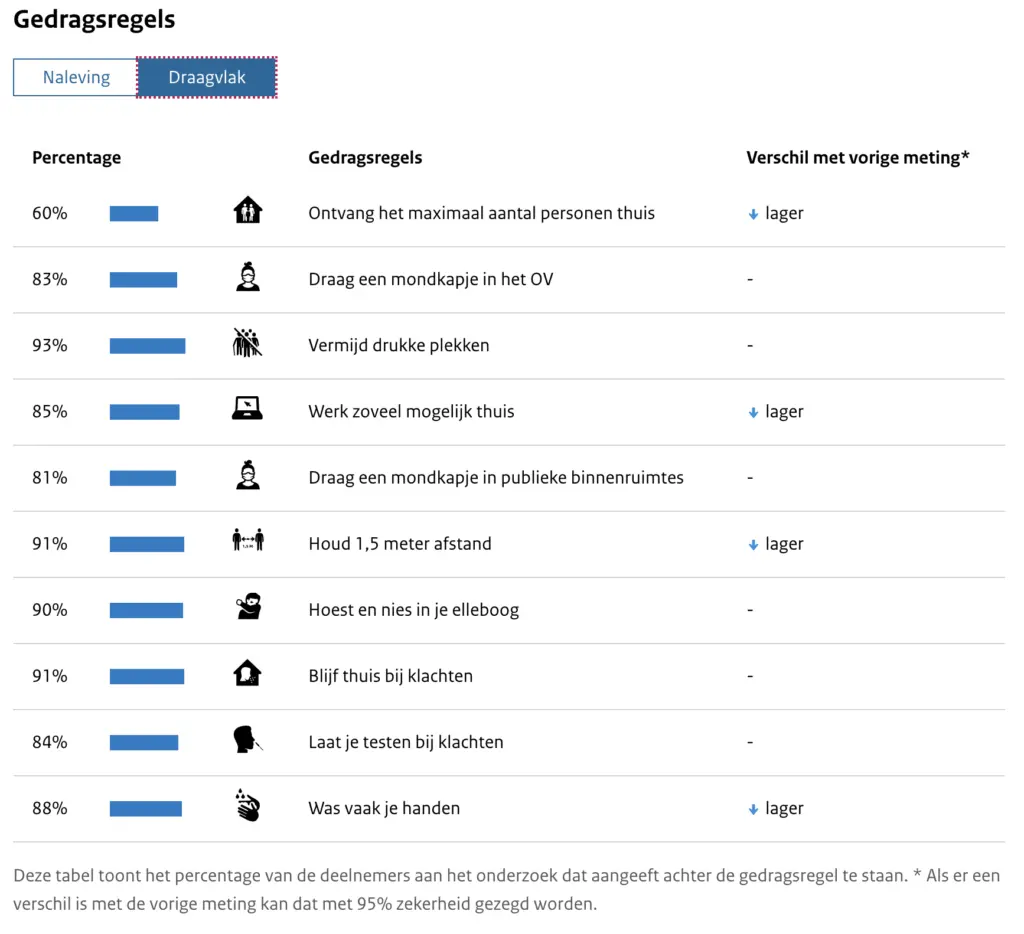The width and height of the screenshot is (1024, 934).
Task: Click the cough in elbow icon
Action: point(248,608)
